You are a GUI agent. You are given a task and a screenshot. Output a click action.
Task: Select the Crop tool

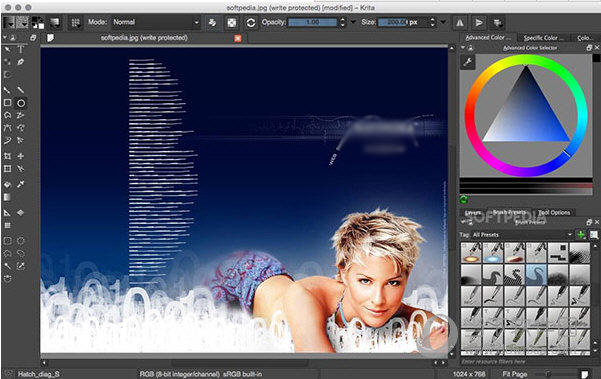[7, 156]
